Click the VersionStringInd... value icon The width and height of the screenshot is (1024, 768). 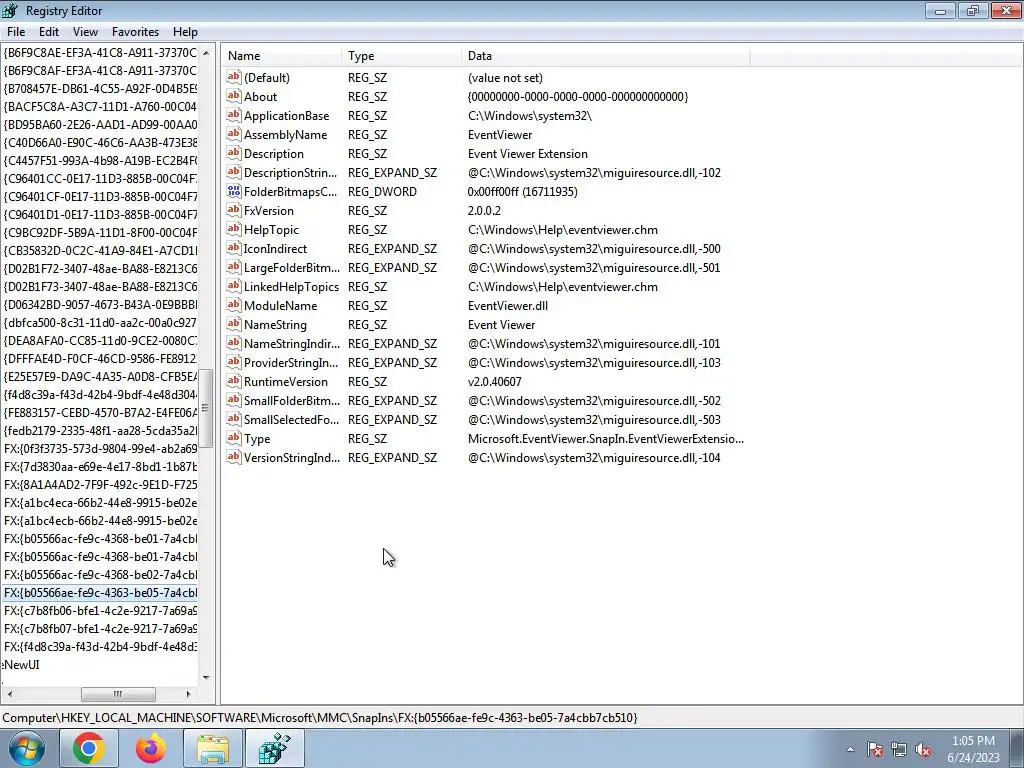(234, 456)
